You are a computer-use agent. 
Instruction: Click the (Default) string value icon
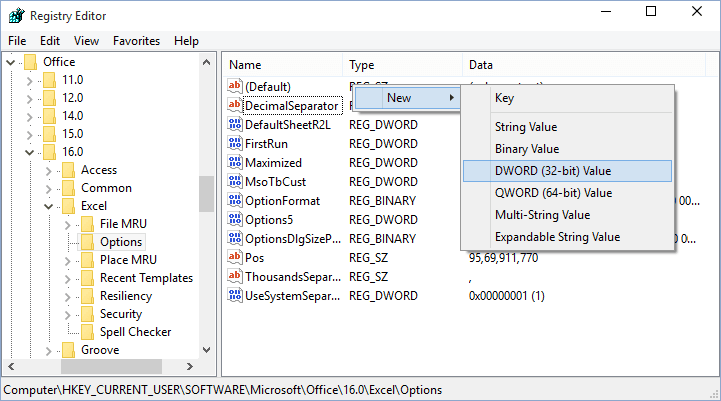(x=235, y=86)
